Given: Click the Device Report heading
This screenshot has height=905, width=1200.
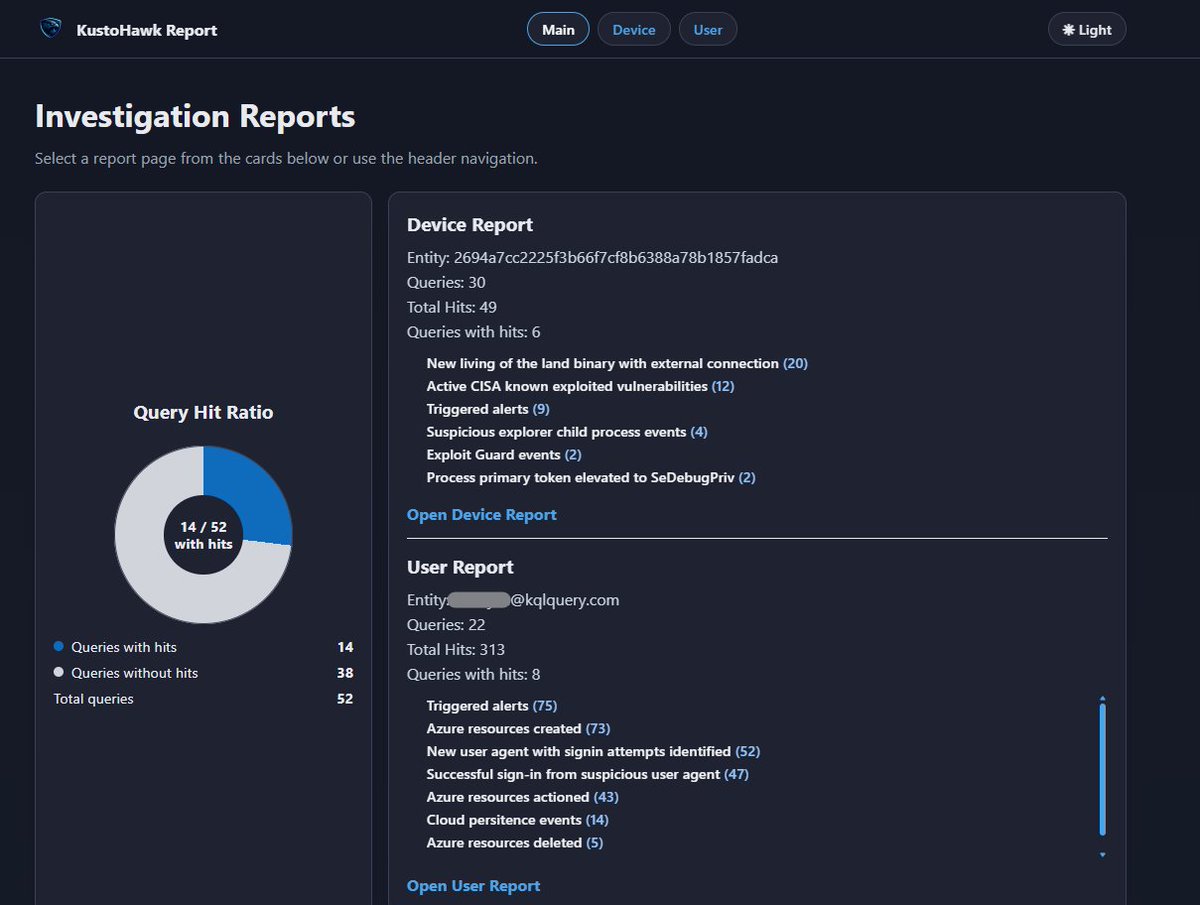Looking at the screenshot, I should [470, 225].
